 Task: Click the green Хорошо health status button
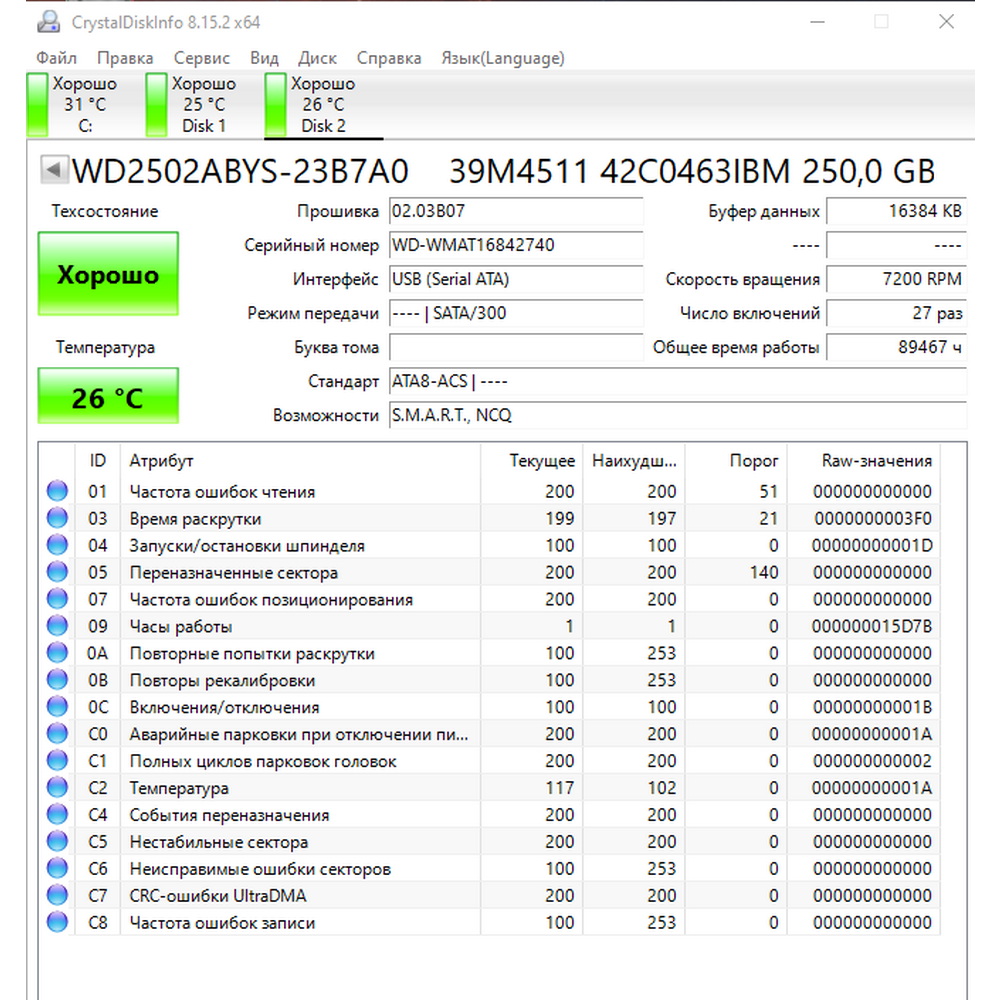(108, 274)
